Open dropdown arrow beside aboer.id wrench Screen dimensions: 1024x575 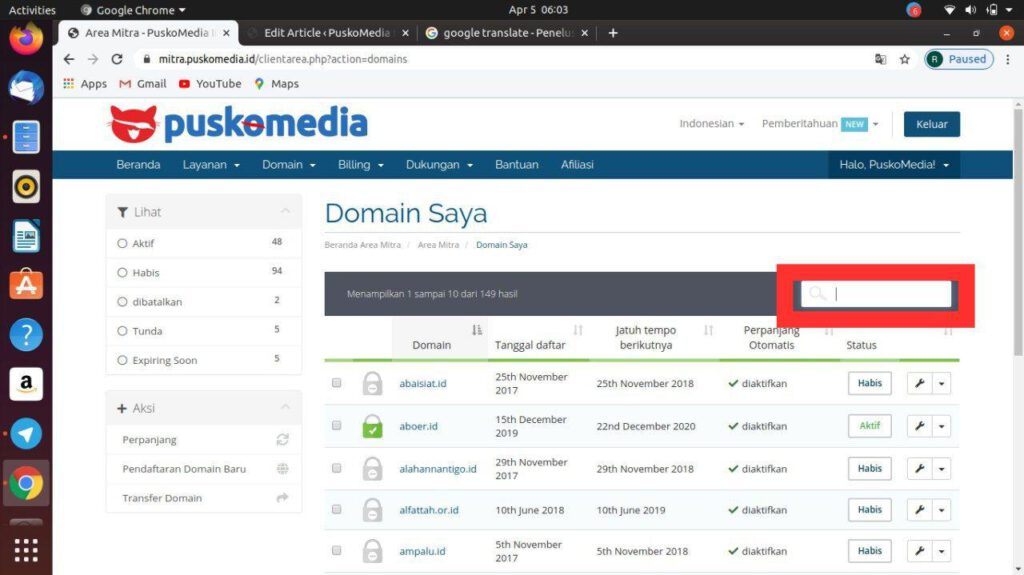pos(942,426)
